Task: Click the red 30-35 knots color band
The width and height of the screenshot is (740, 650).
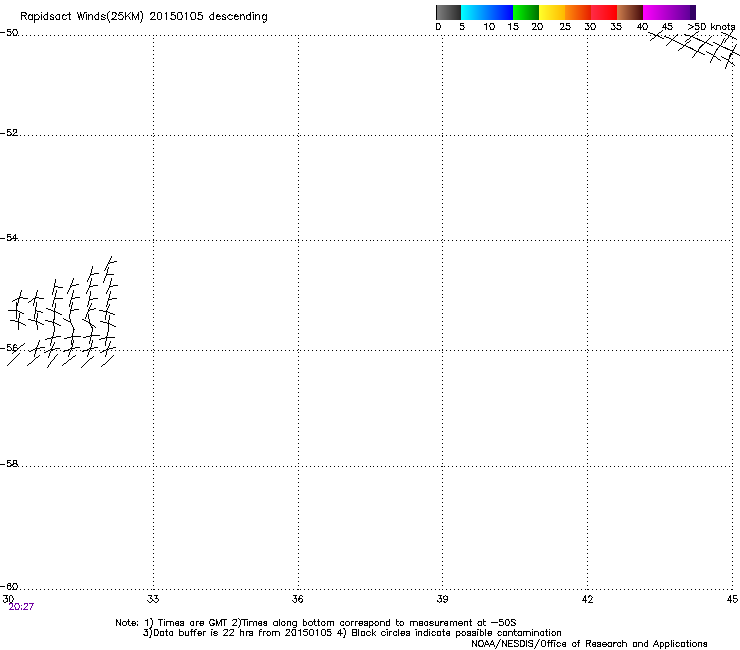Action: coord(604,12)
